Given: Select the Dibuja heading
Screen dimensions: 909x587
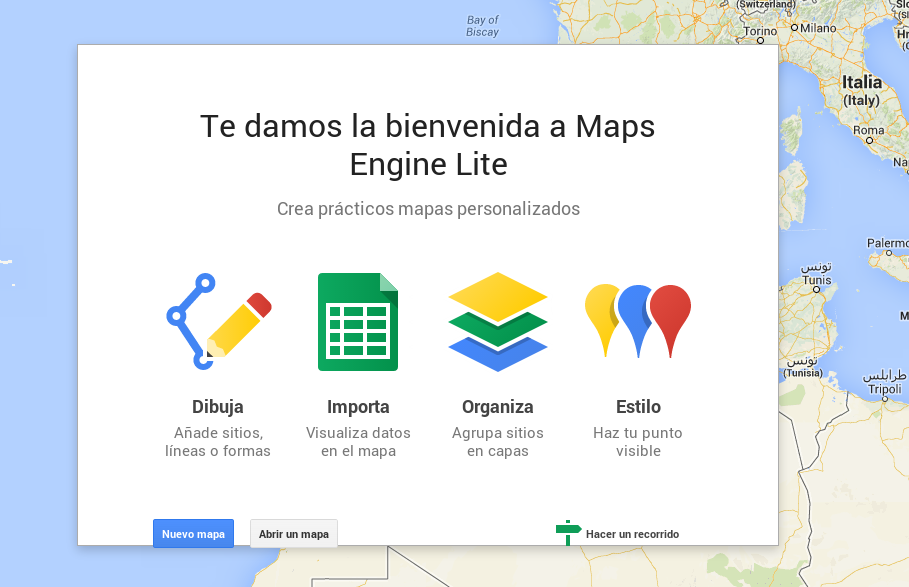Looking at the screenshot, I should click(x=218, y=407).
